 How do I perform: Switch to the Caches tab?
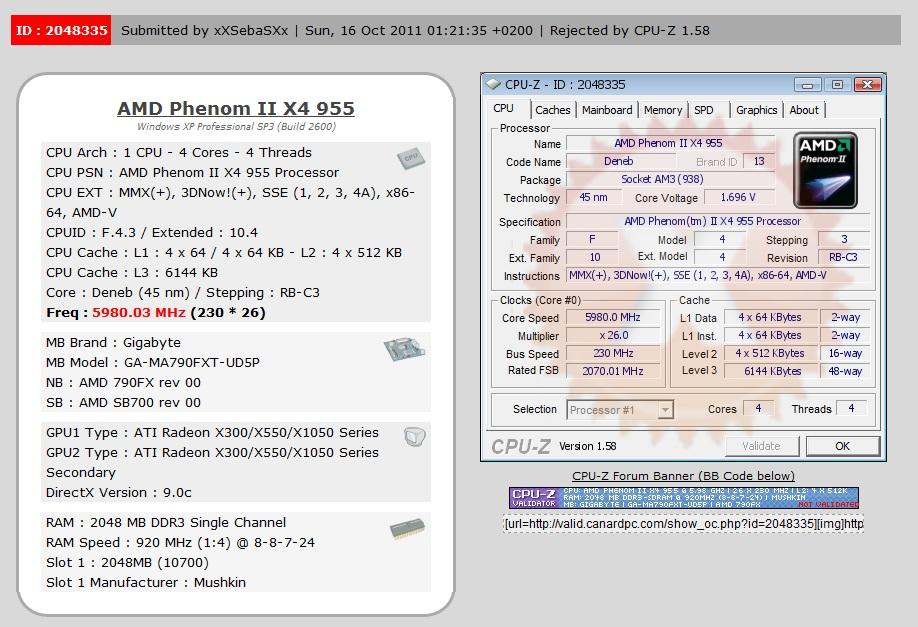point(552,110)
